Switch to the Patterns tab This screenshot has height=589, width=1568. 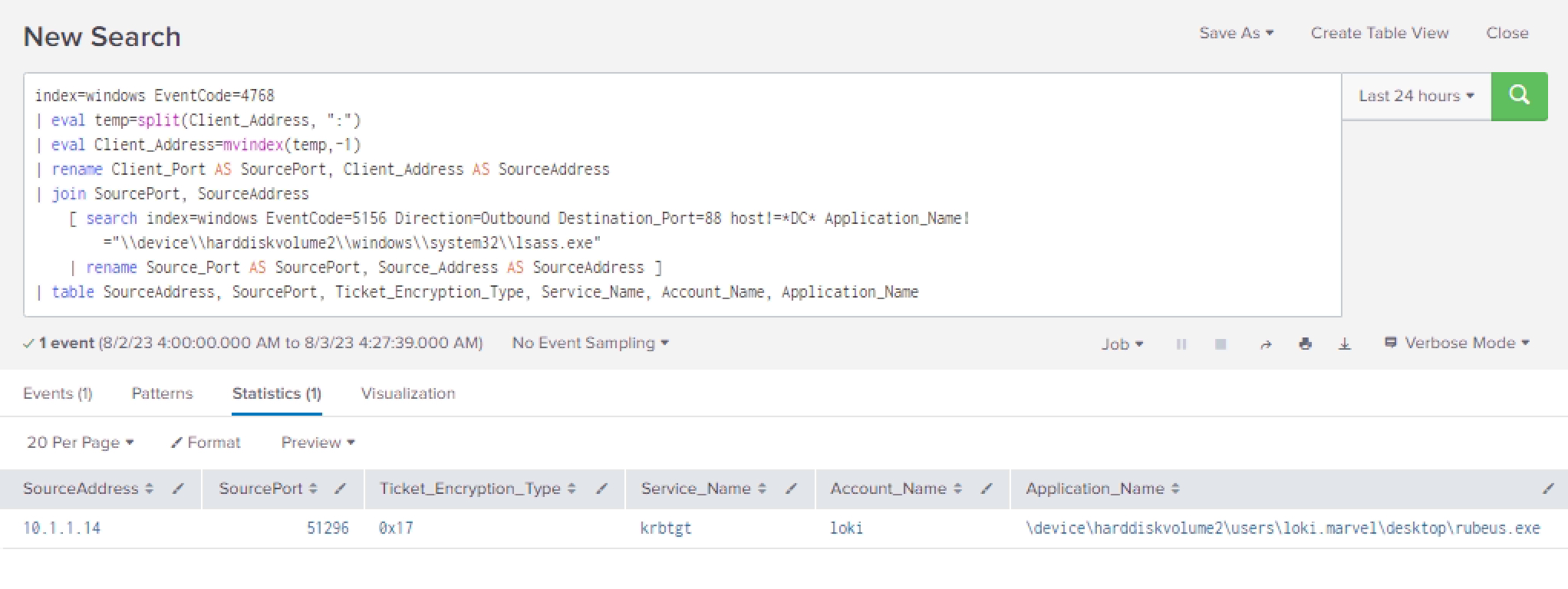pos(162,393)
